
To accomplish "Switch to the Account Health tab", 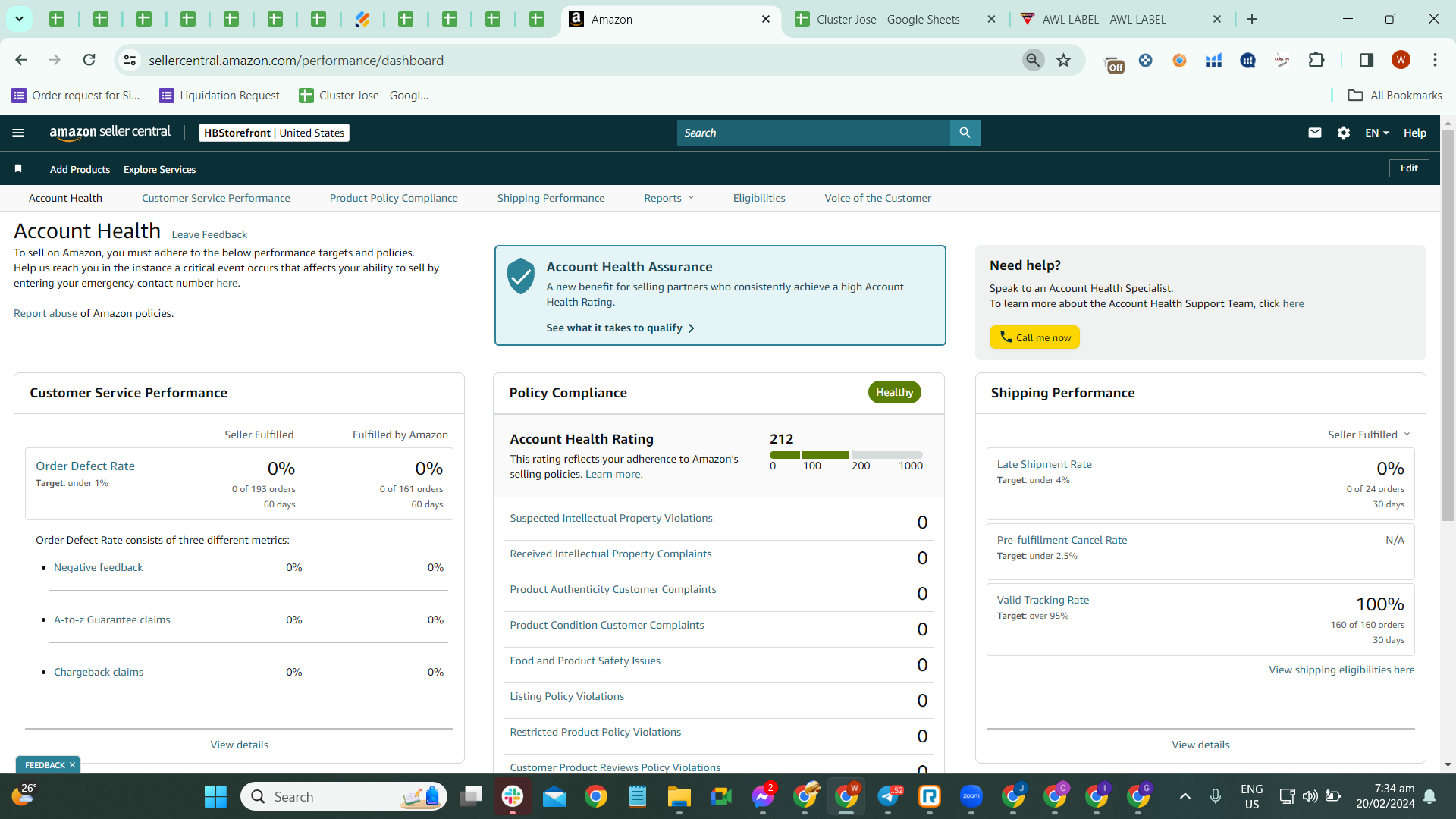I will 65,198.
